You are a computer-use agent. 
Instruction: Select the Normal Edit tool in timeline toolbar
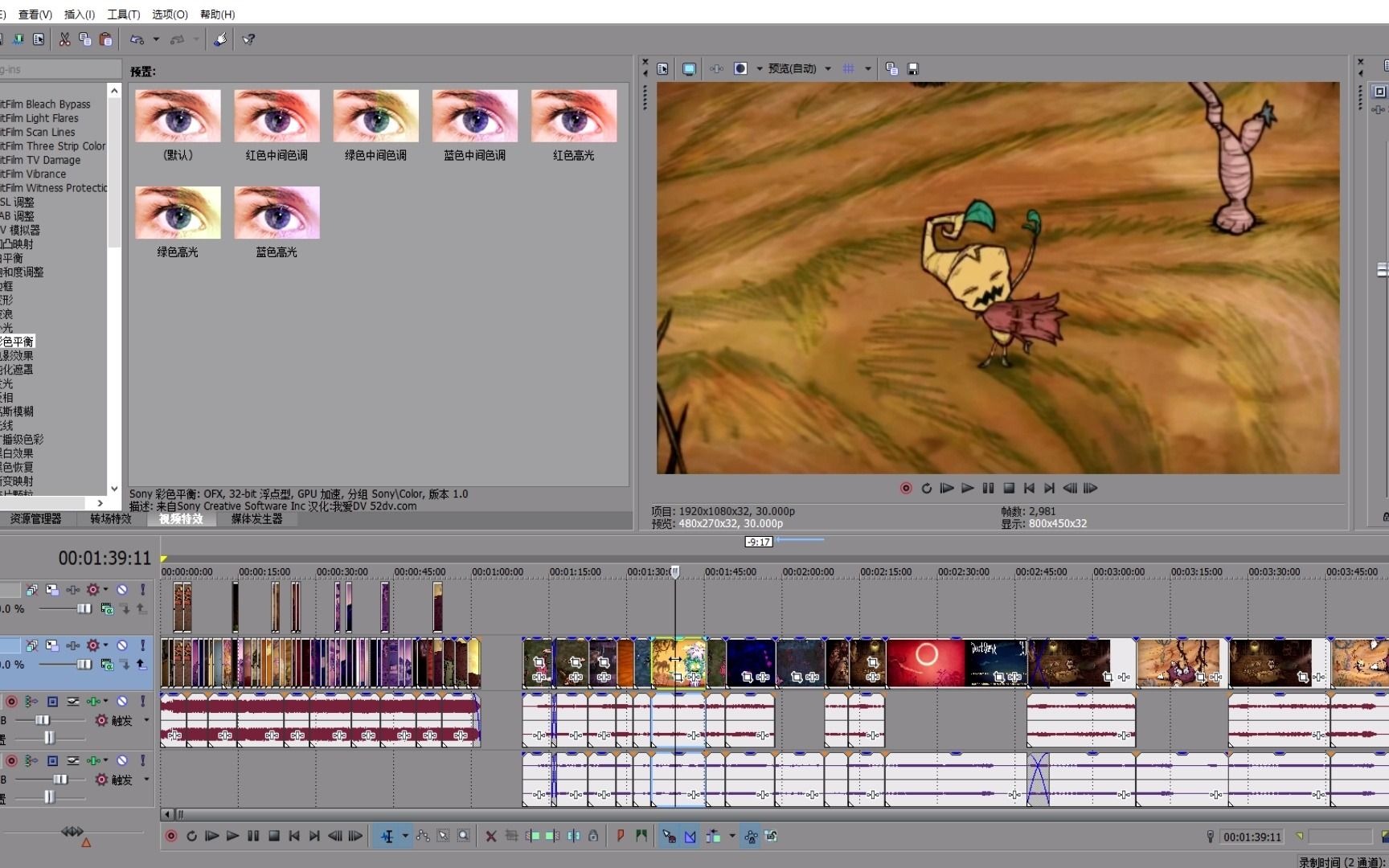point(387,836)
